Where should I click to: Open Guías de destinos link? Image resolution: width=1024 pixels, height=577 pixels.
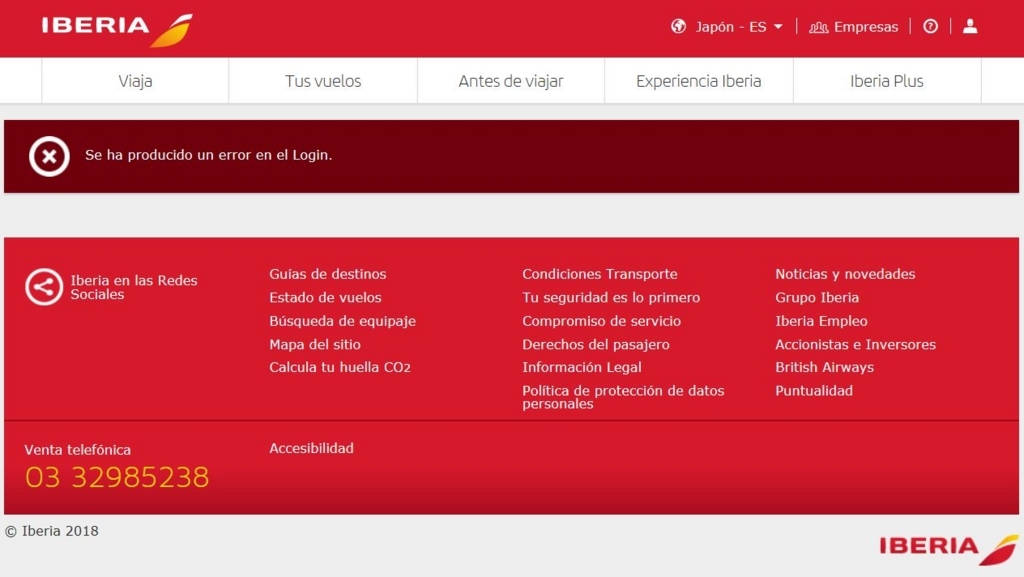pos(328,274)
